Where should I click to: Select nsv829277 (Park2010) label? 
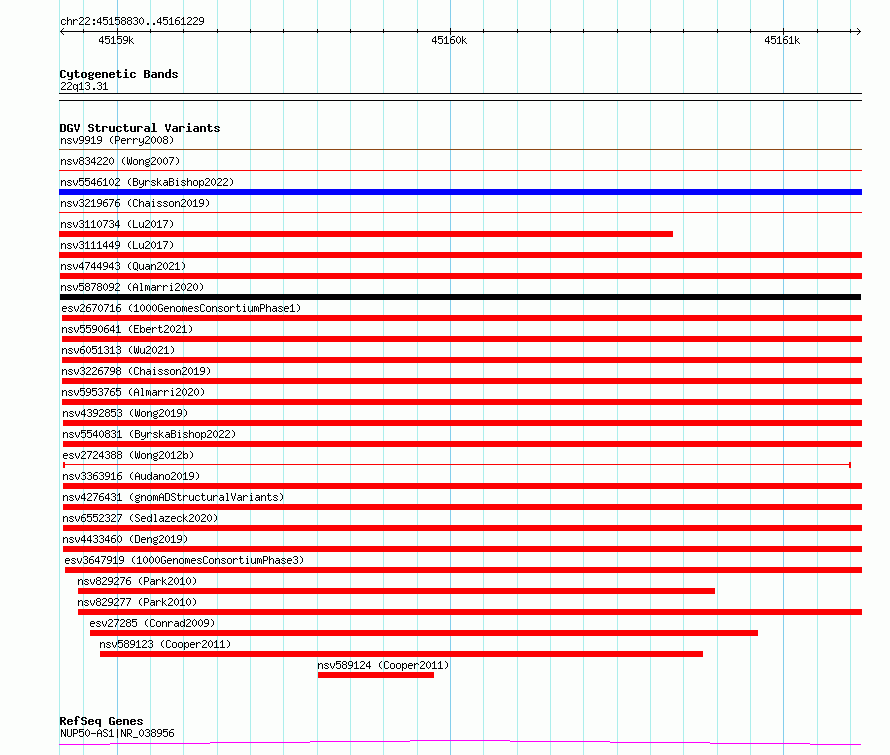137,602
